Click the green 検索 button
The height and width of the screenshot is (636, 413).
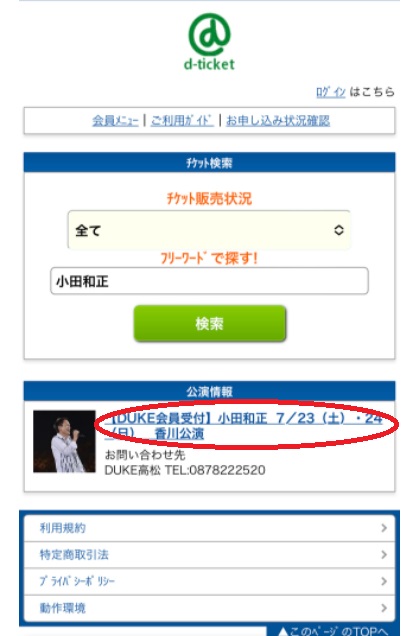tap(210, 323)
